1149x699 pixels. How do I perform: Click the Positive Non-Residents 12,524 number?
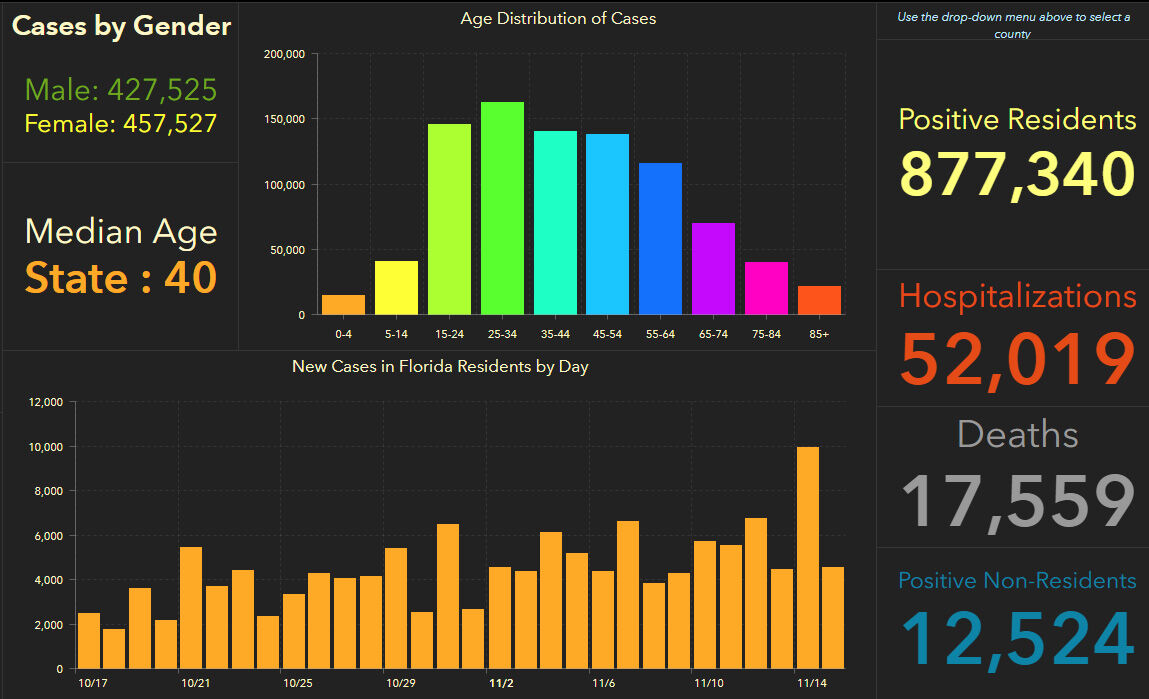1017,640
